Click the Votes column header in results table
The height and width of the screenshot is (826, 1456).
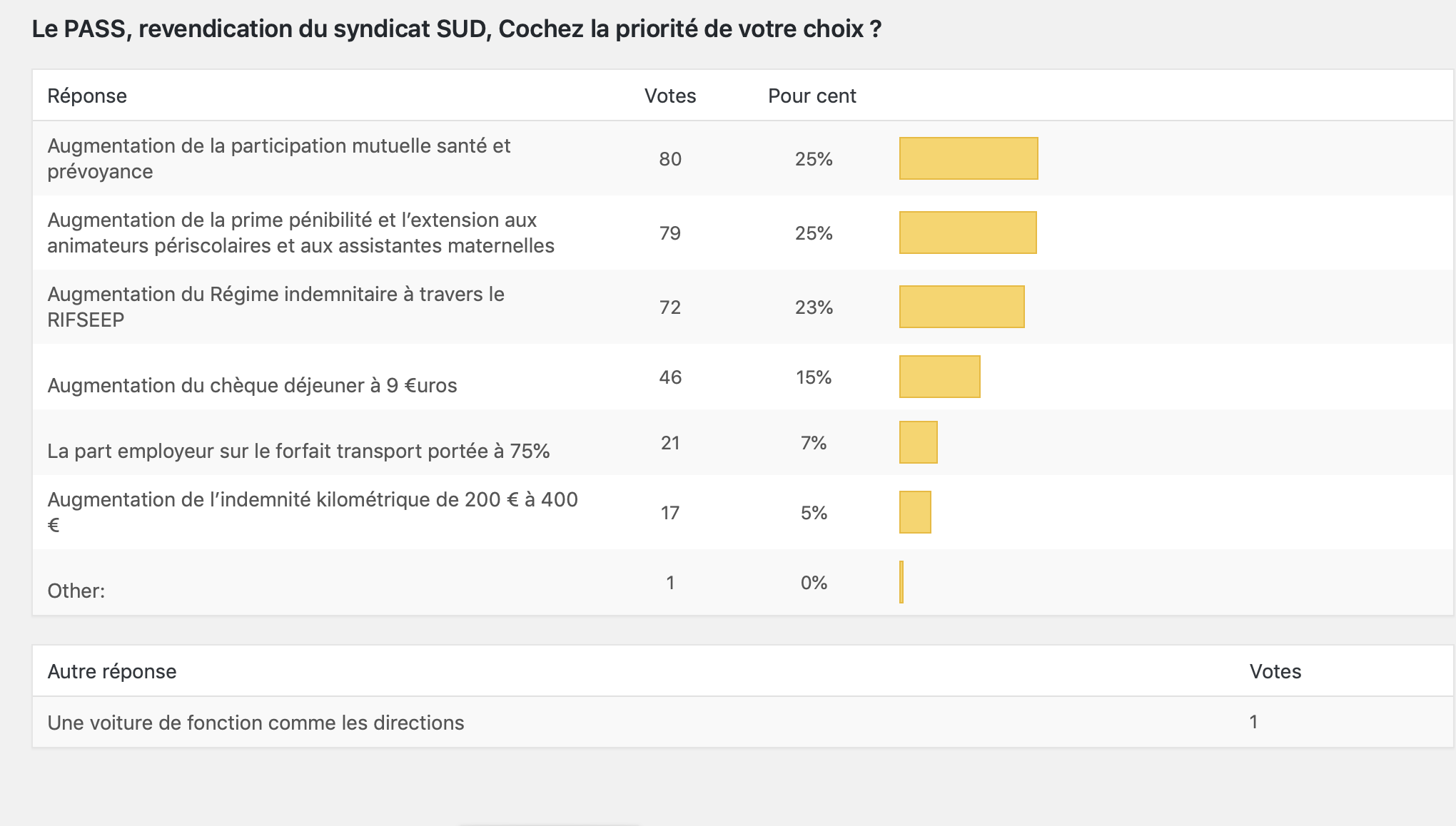click(669, 96)
